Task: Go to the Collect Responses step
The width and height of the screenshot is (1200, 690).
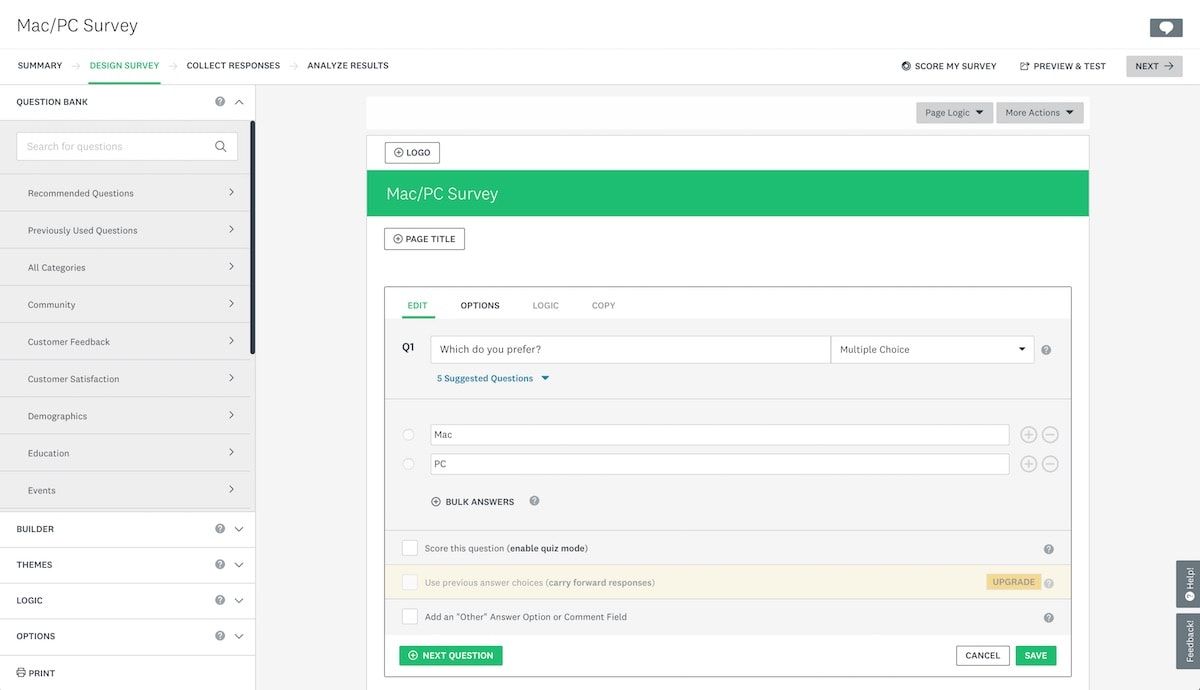Action: tap(233, 66)
